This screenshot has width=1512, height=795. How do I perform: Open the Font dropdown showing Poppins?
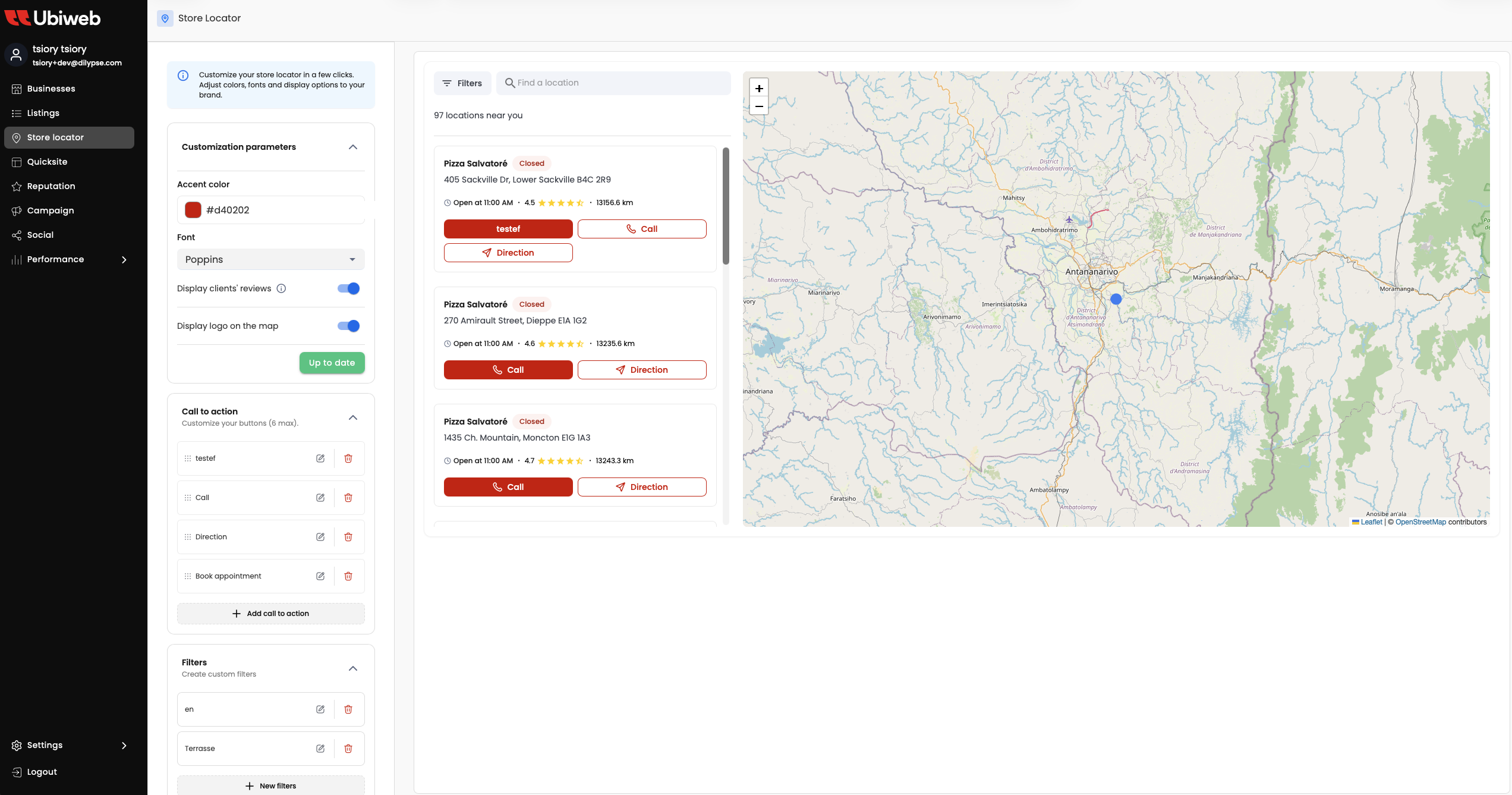[271, 259]
